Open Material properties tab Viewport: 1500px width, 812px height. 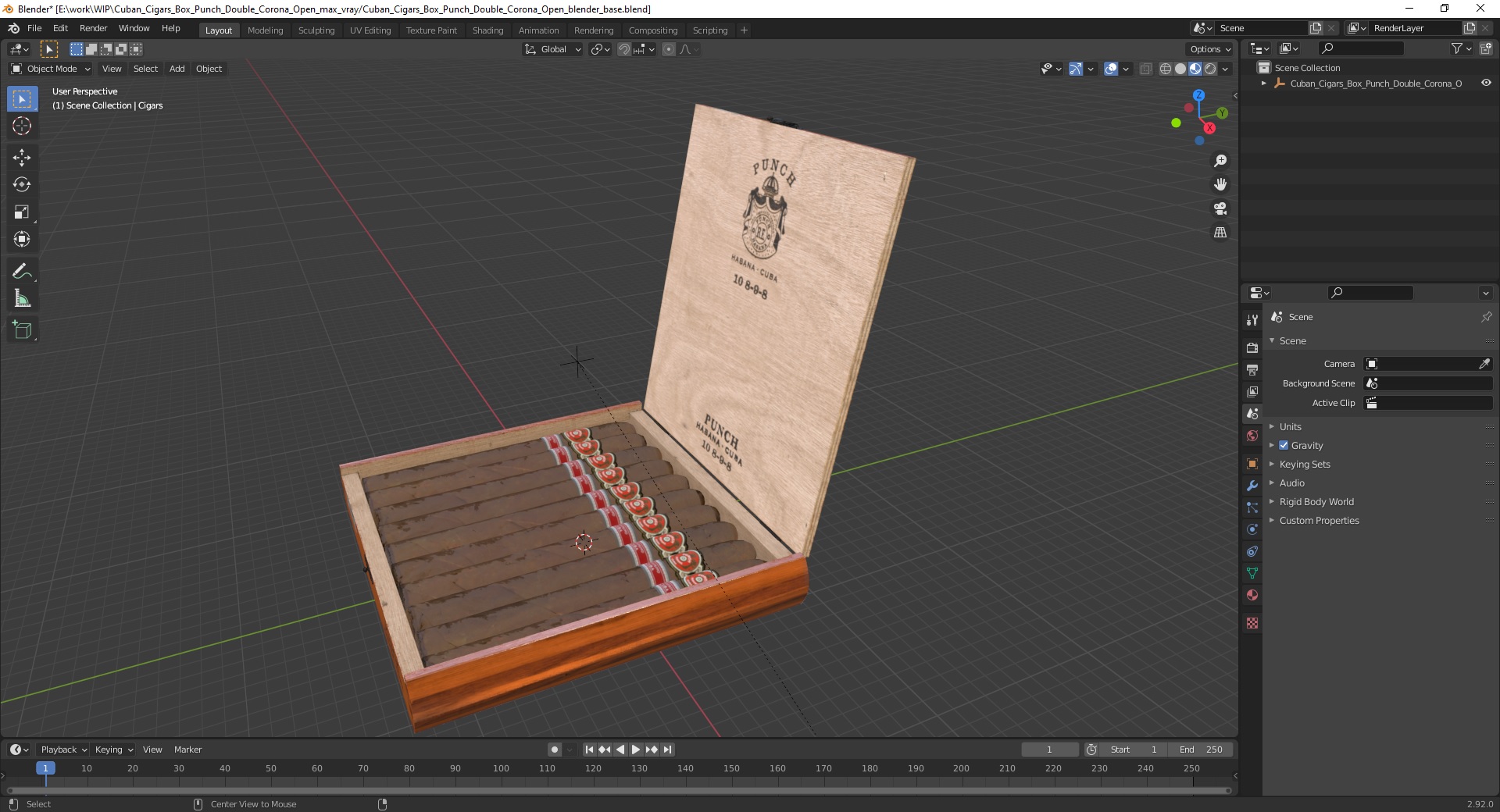pos(1252,595)
